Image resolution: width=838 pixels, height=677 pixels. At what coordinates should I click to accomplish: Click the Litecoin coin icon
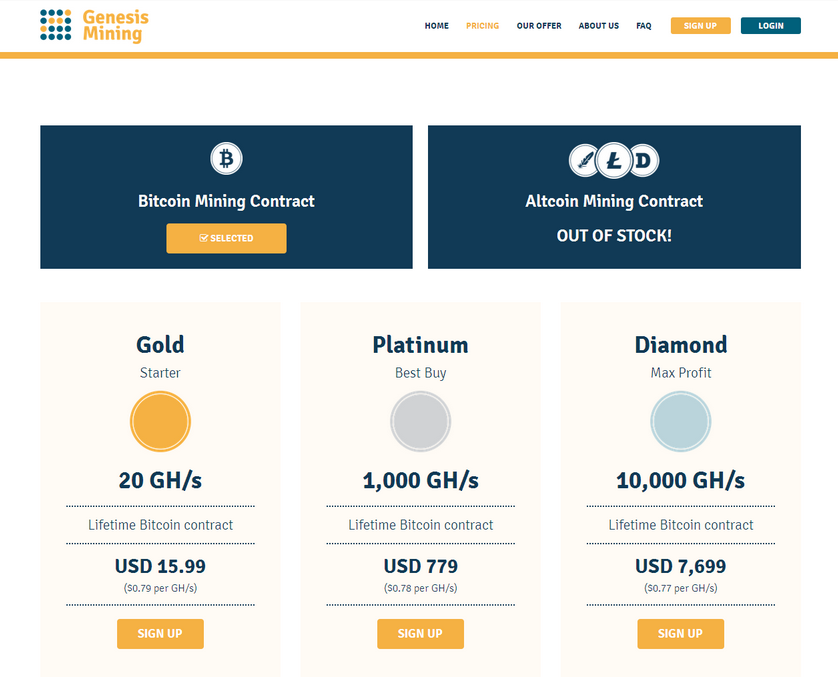[614, 160]
